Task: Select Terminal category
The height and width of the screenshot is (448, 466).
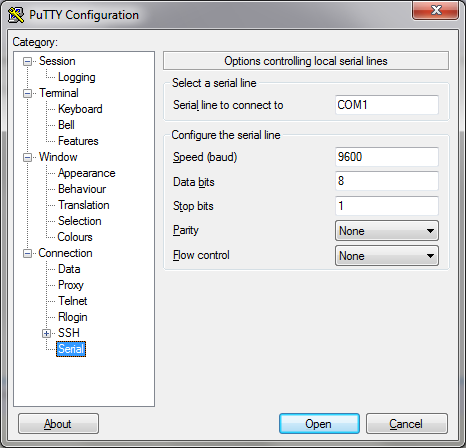Action: (59, 93)
